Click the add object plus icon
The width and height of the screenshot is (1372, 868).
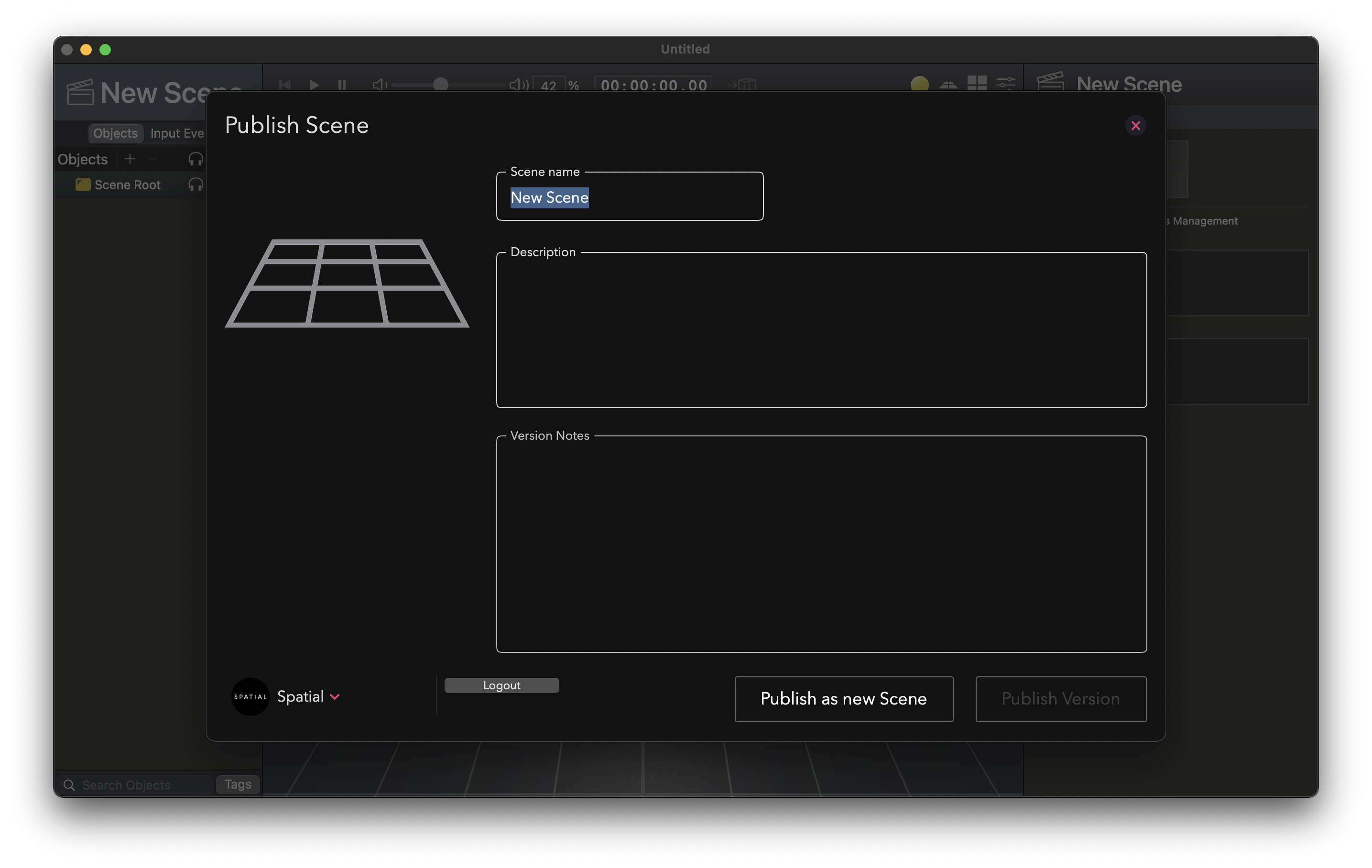click(x=130, y=159)
